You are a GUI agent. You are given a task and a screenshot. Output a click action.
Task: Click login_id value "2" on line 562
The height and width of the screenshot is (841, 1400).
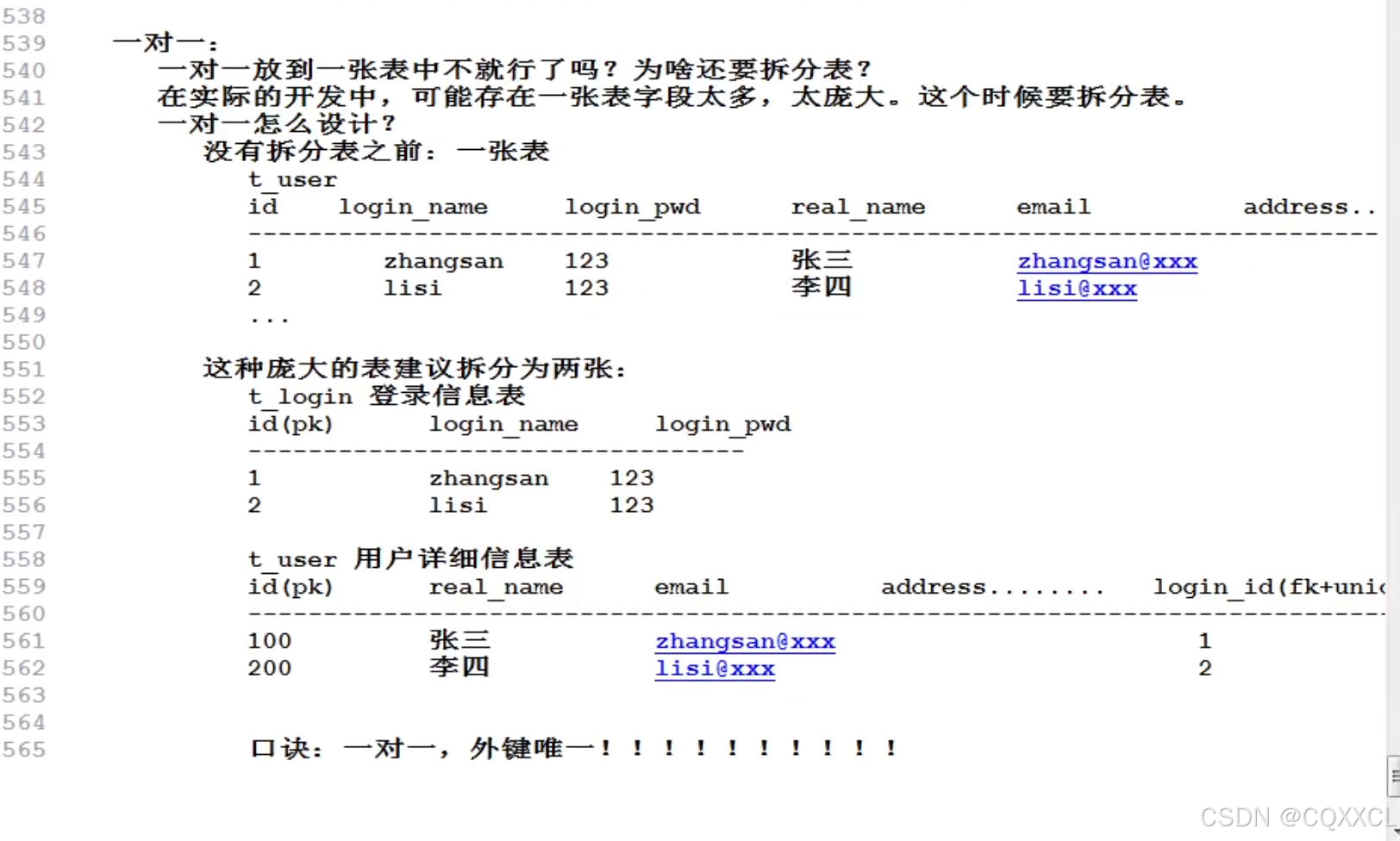point(1205,669)
